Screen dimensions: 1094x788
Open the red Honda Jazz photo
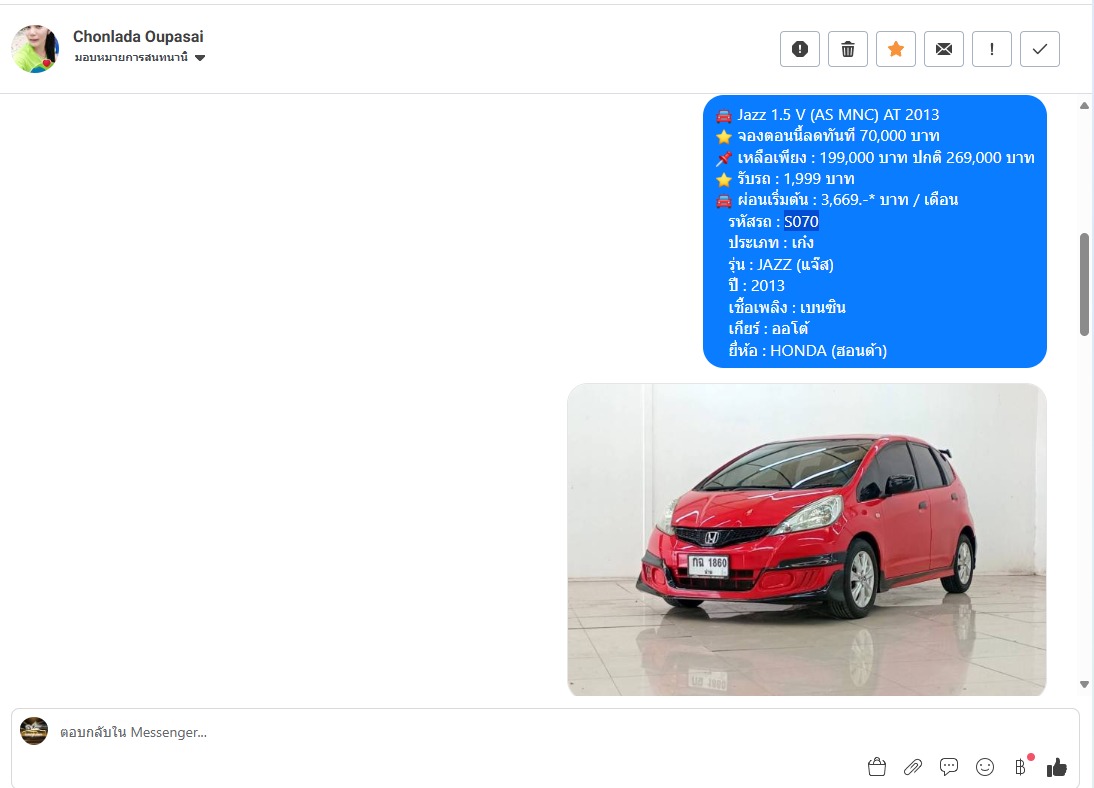click(x=807, y=540)
